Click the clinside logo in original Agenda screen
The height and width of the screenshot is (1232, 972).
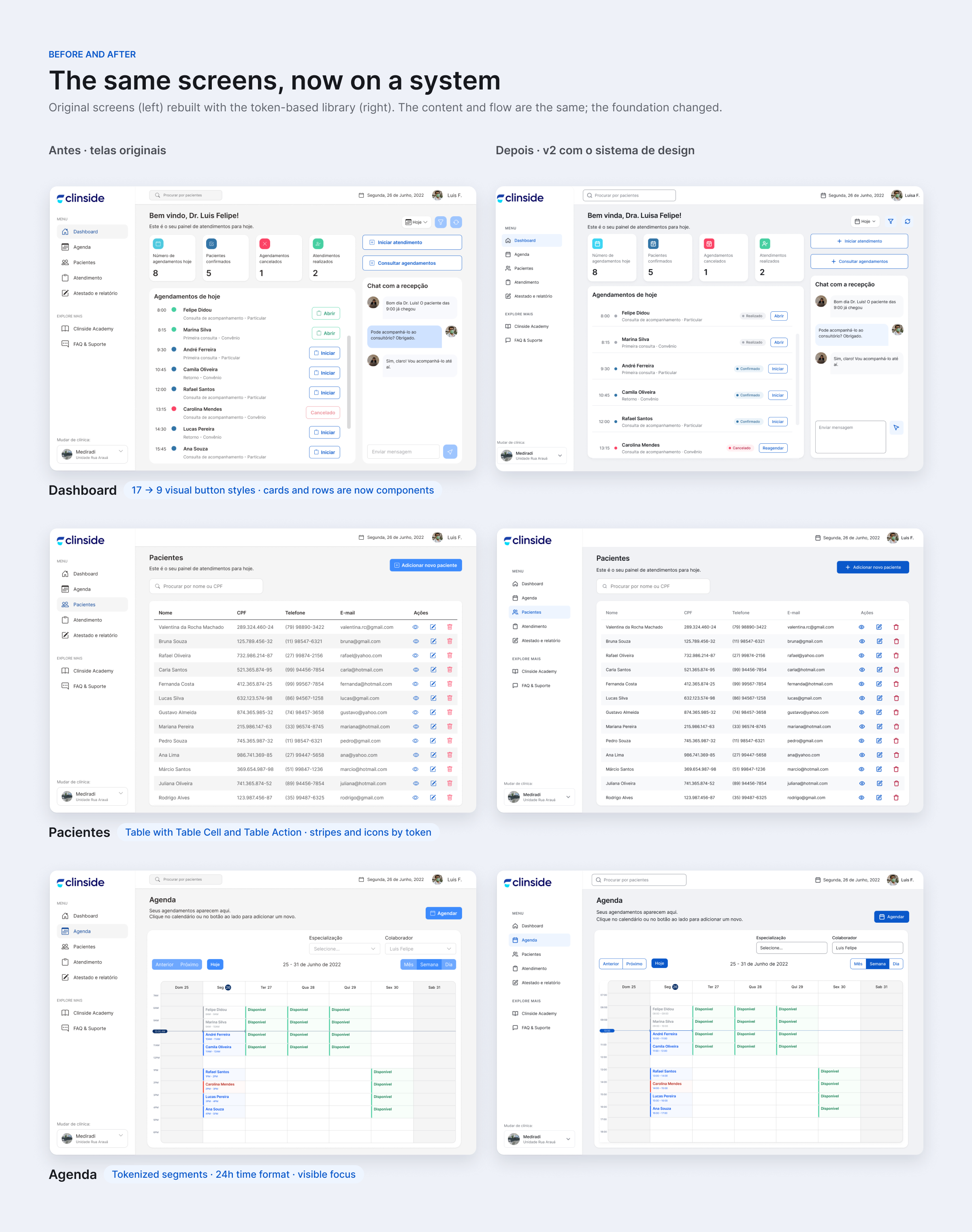pyautogui.click(x=80, y=882)
